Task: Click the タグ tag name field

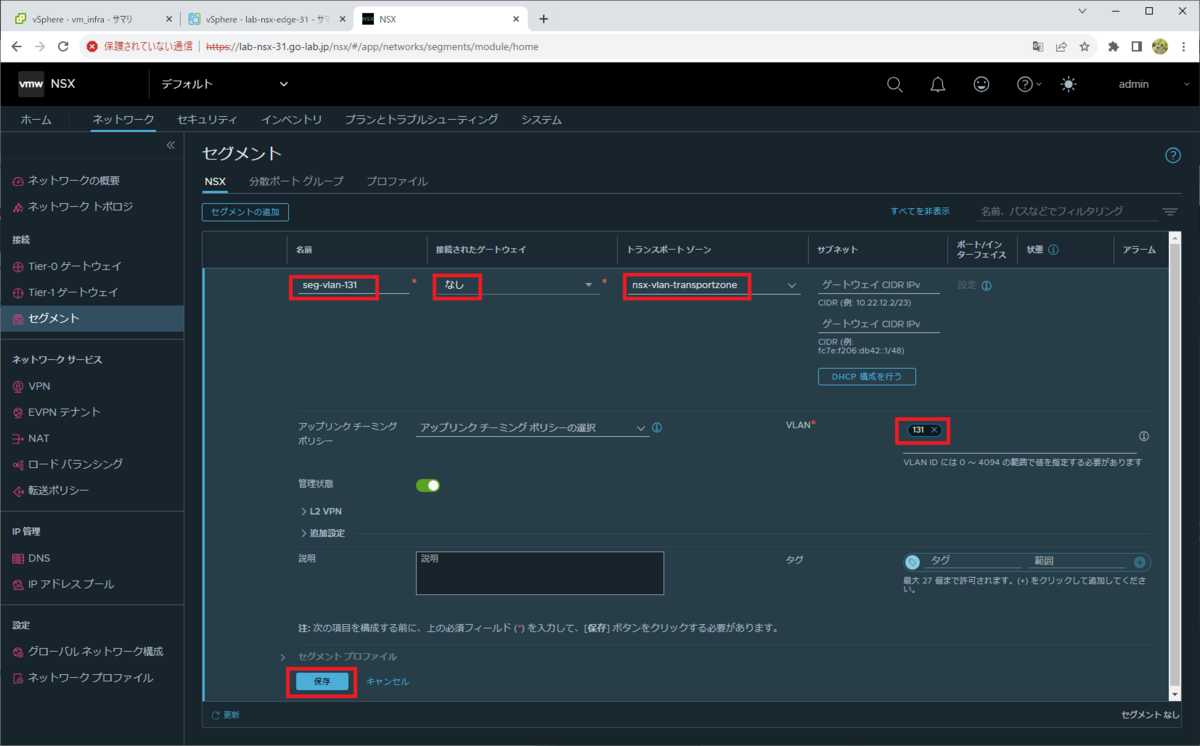Action: (975, 562)
